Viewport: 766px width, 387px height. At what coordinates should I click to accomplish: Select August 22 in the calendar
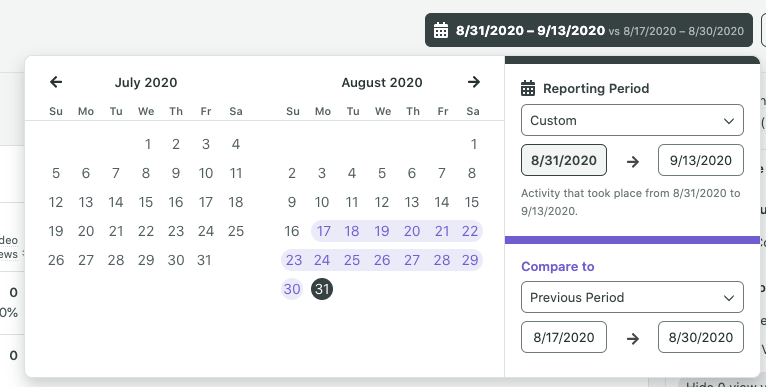pos(470,231)
